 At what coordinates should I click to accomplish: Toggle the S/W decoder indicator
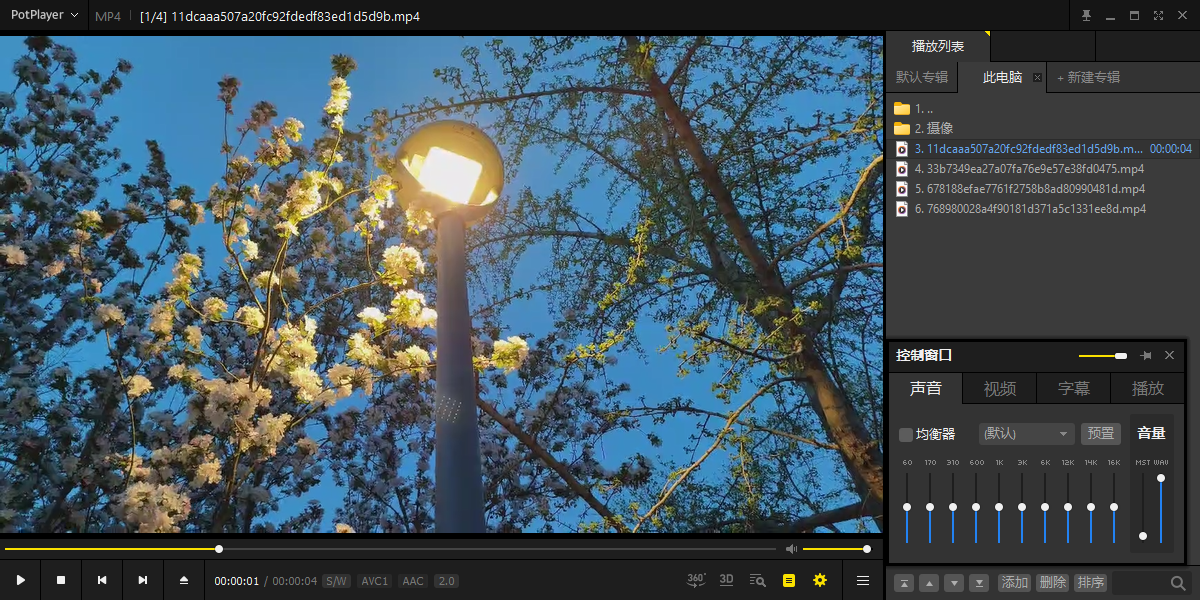[x=336, y=581]
